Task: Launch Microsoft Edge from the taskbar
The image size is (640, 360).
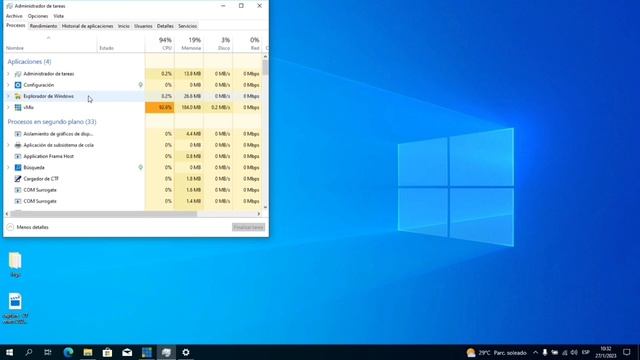Action: point(68,352)
